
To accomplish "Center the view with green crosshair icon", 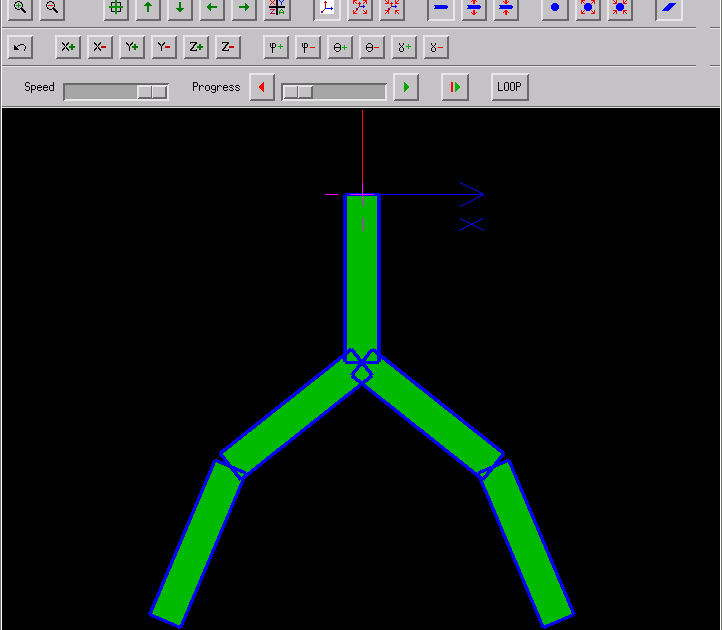I will pyautogui.click(x=116, y=8).
